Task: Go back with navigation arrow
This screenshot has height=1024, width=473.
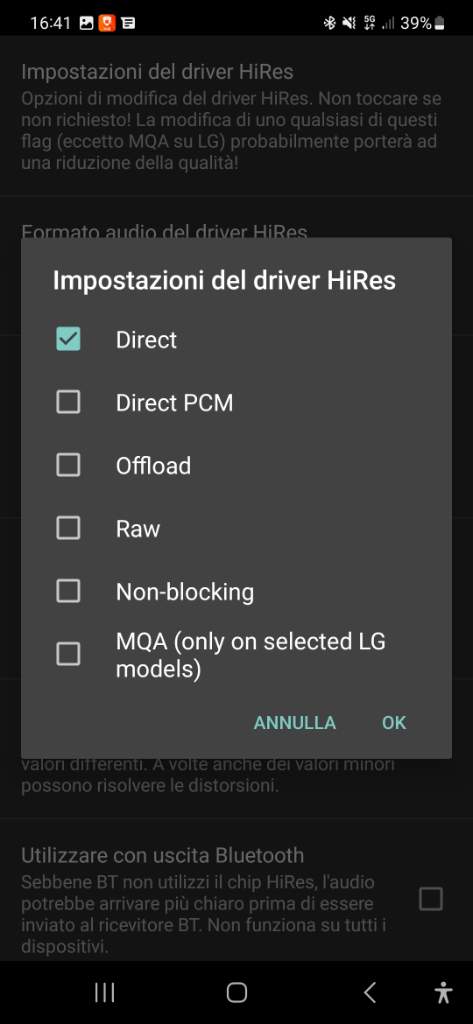Action: tap(369, 993)
